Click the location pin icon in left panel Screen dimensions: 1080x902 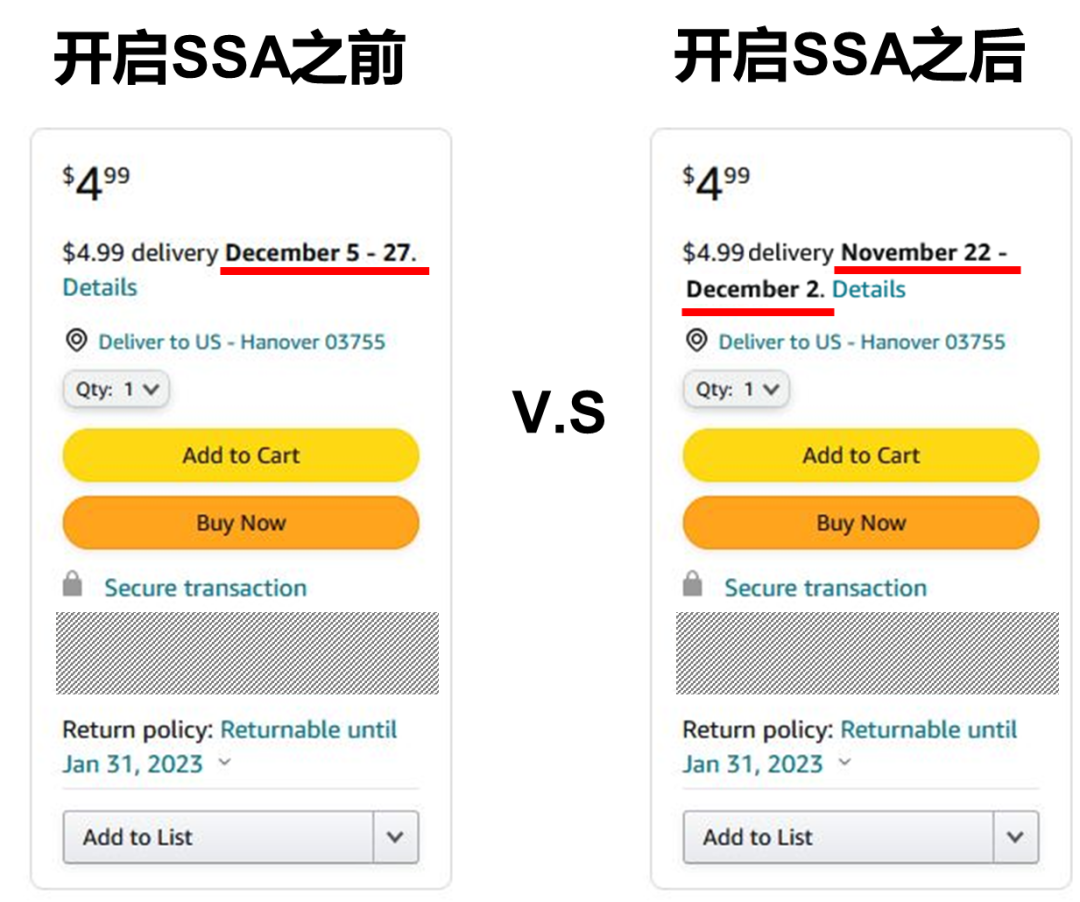click(x=76, y=341)
